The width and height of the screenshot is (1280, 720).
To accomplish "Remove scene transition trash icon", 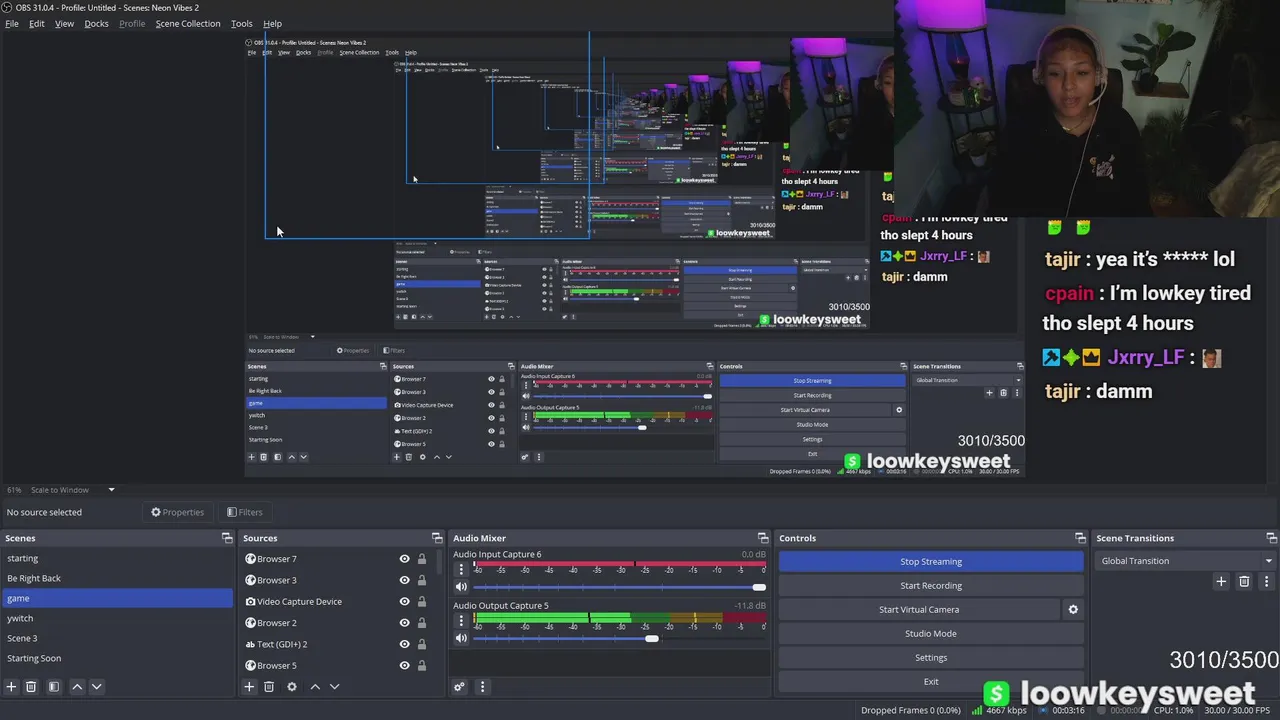I will click(x=1244, y=581).
